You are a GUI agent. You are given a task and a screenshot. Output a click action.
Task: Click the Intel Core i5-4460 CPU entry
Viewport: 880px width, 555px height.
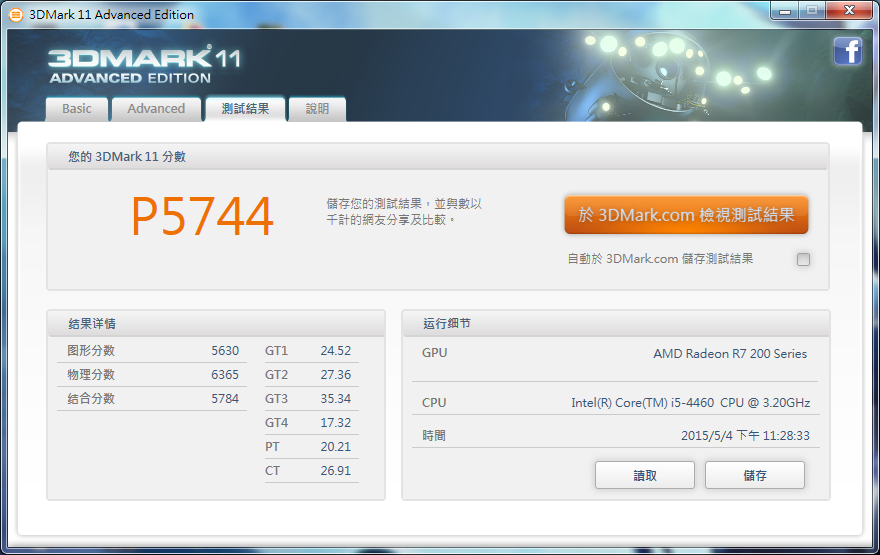pyautogui.click(x=690, y=403)
